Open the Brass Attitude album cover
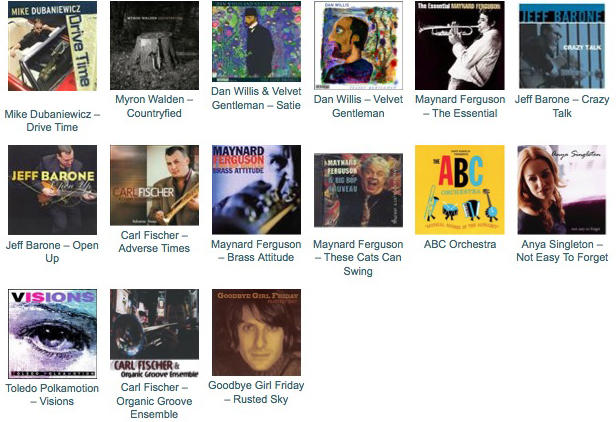 coord(256,190)
